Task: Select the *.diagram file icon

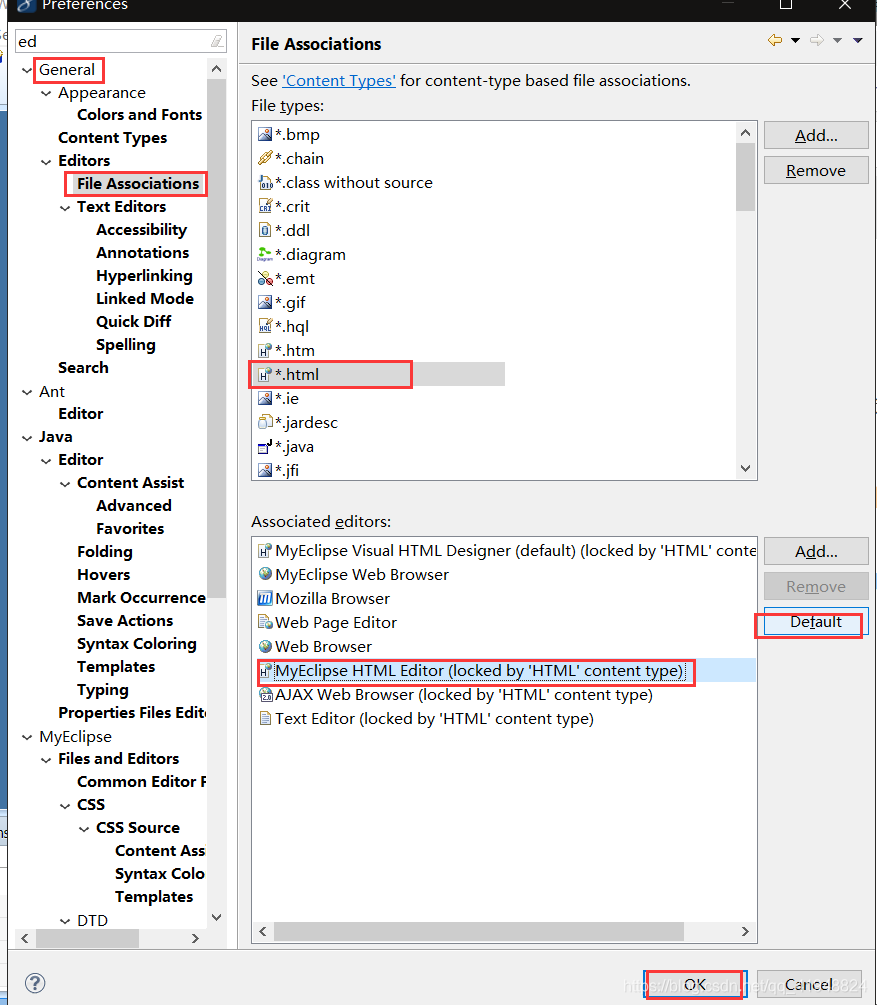Action: 265,254
